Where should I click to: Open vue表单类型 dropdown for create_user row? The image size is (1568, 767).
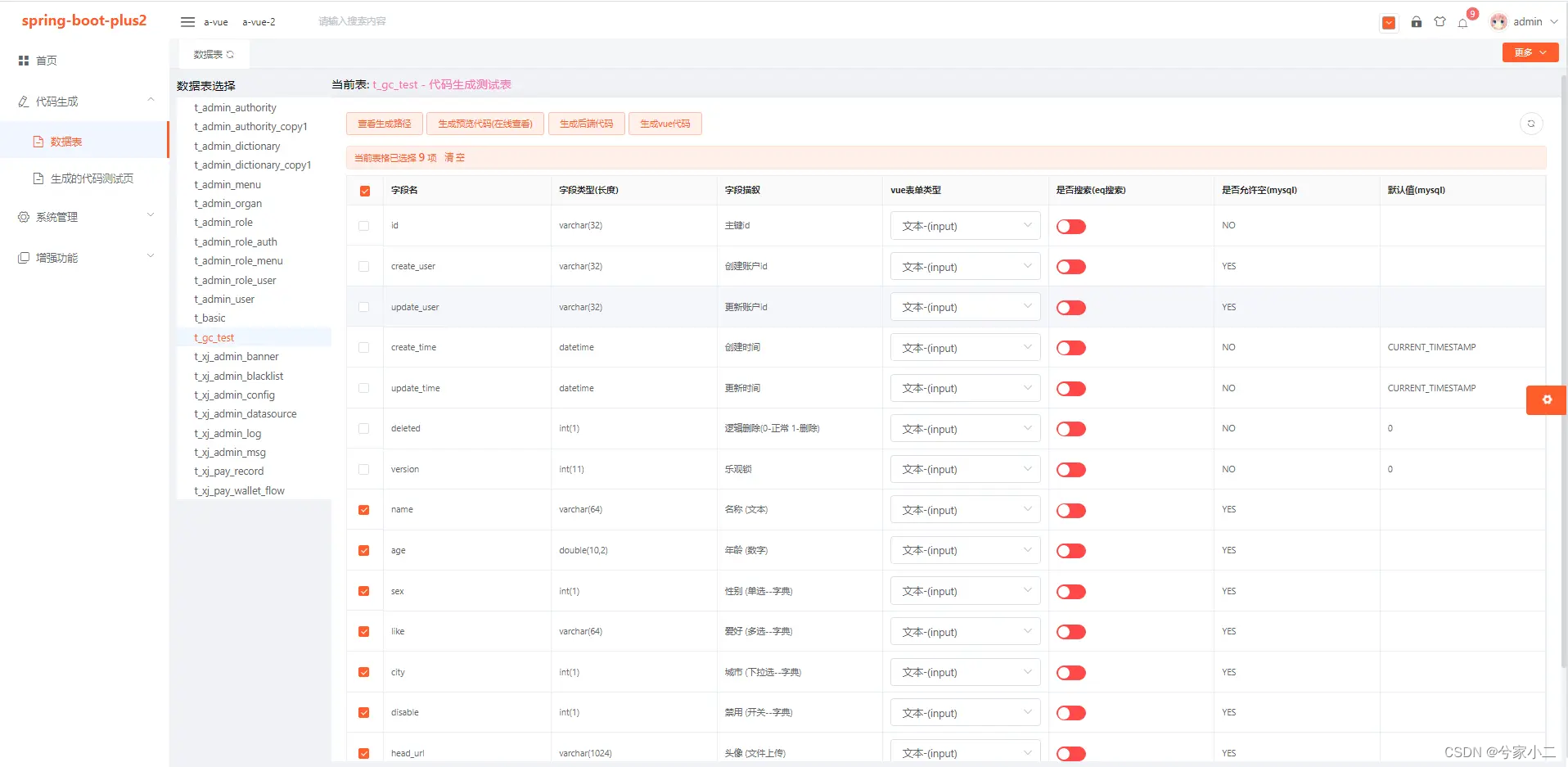(966, 267)
